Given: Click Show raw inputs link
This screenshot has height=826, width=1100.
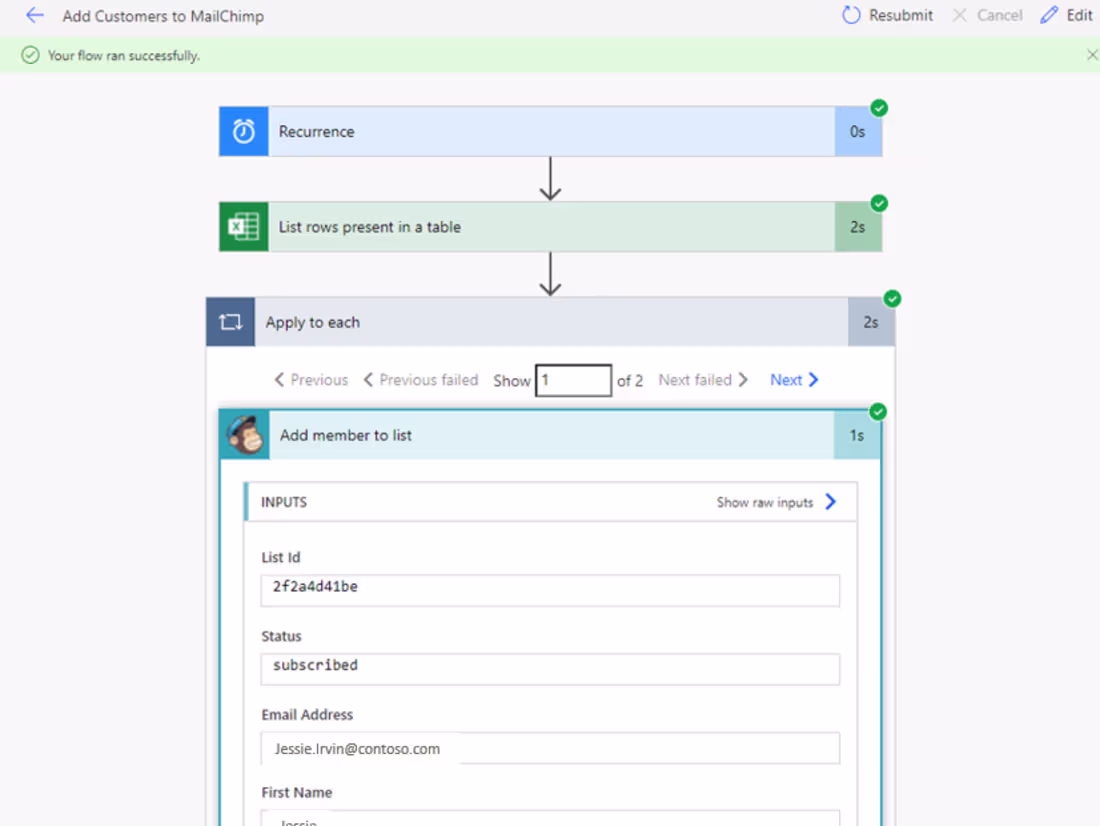Looking at the screenshot, I should pyautogui.click(x=776, y=502).
